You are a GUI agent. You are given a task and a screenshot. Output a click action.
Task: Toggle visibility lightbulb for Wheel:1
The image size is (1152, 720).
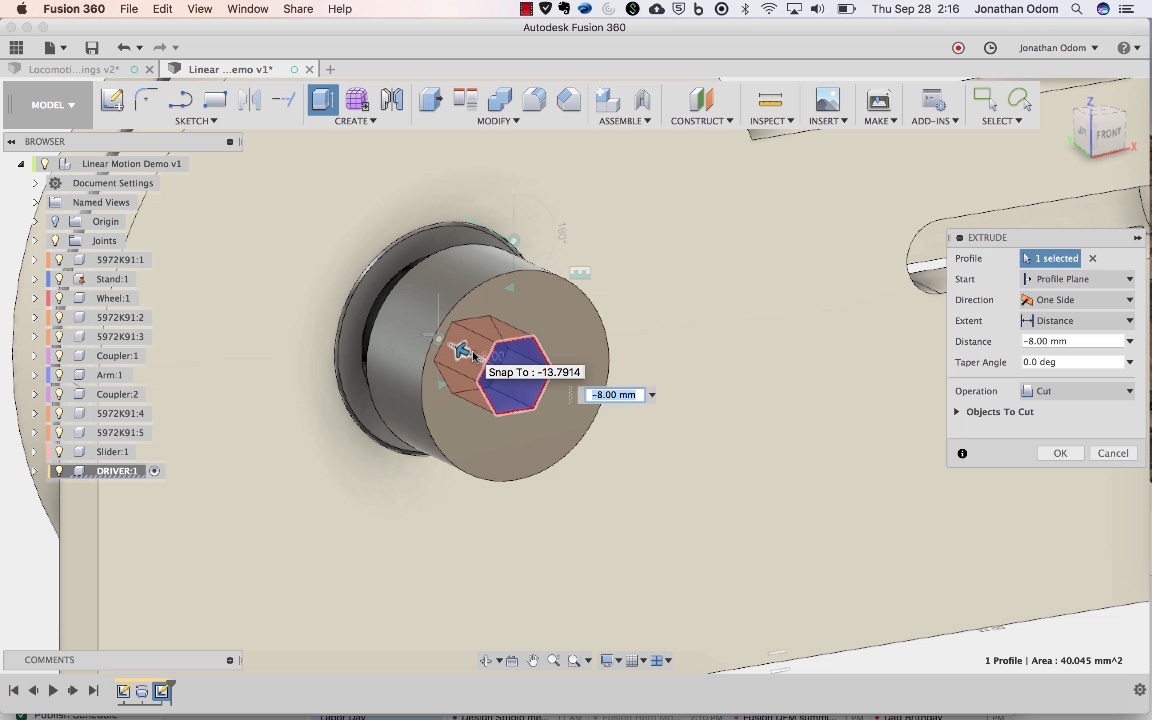coord(58,298)
